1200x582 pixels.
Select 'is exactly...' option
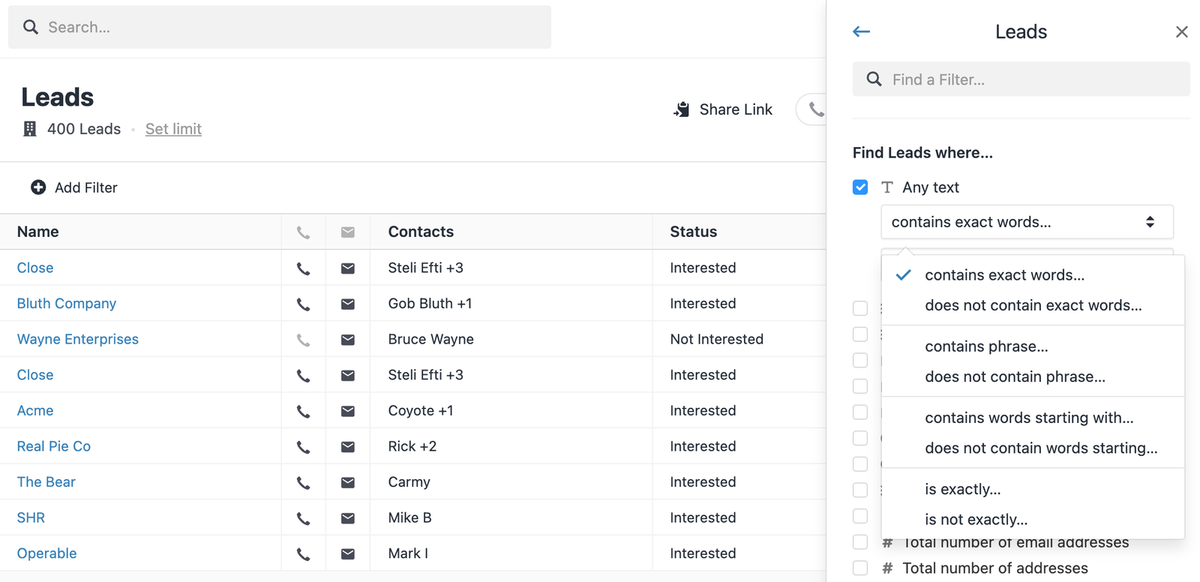coord(1033,489)
